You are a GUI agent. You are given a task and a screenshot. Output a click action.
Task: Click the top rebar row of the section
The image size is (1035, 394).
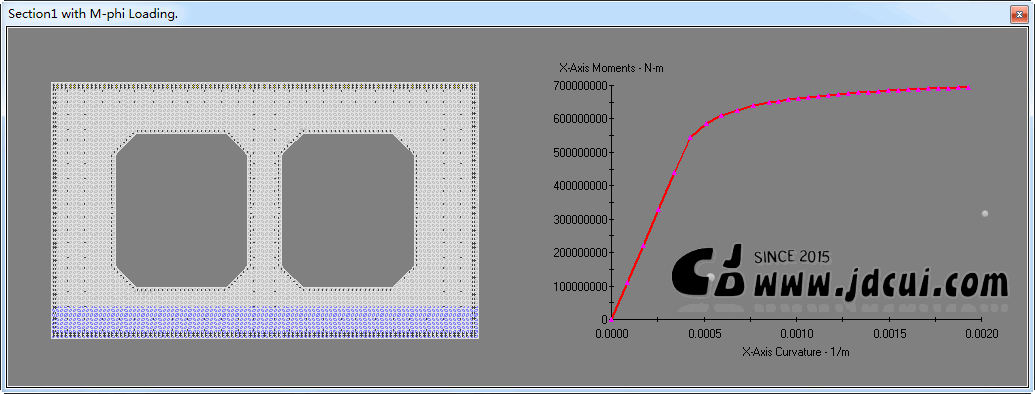click(x=265, y=86)
